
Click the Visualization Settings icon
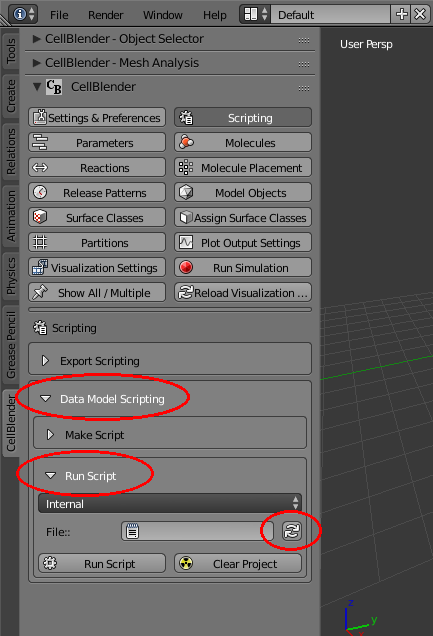(40, 267)
